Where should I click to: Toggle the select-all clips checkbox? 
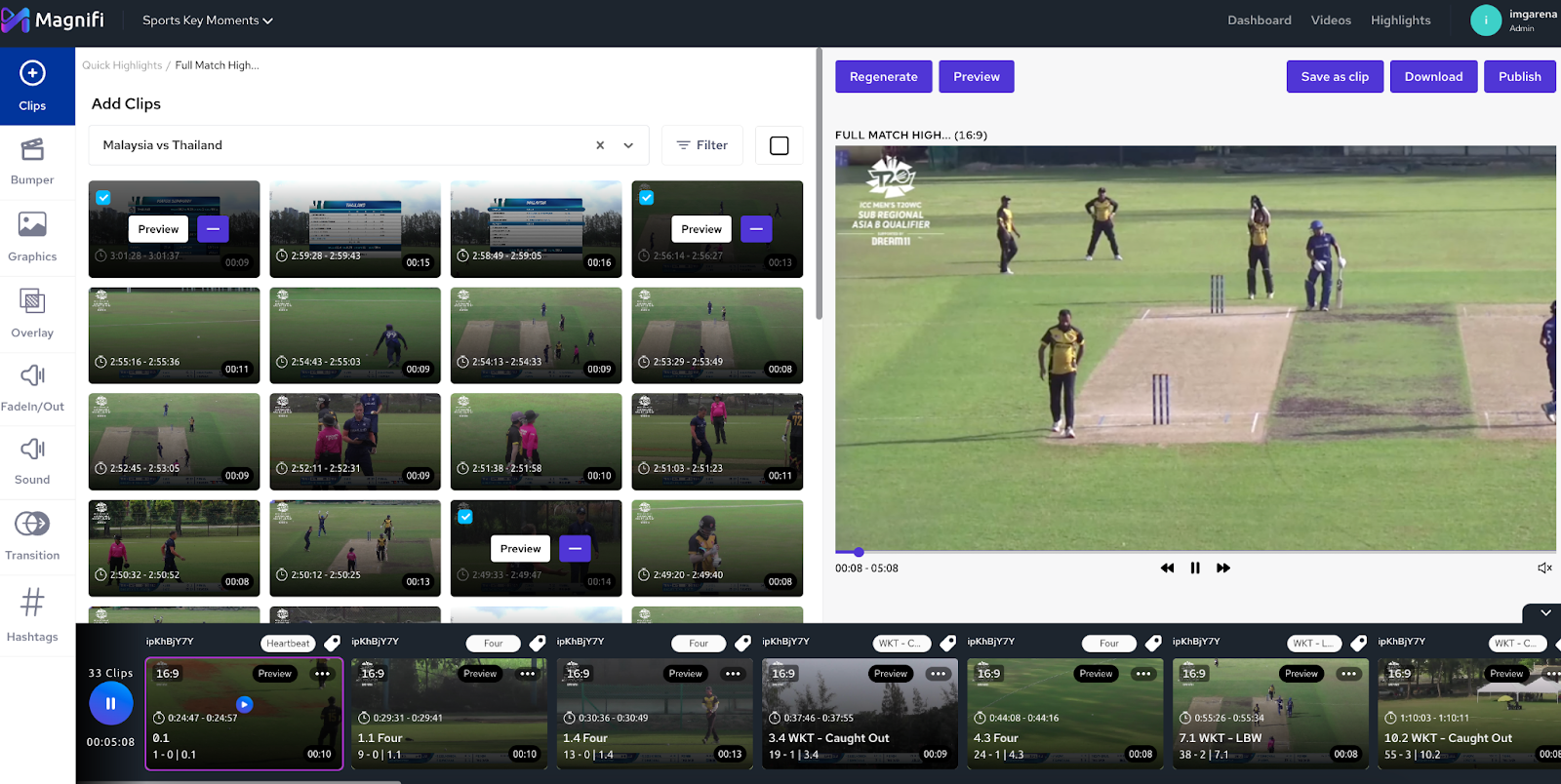(780, 145)
